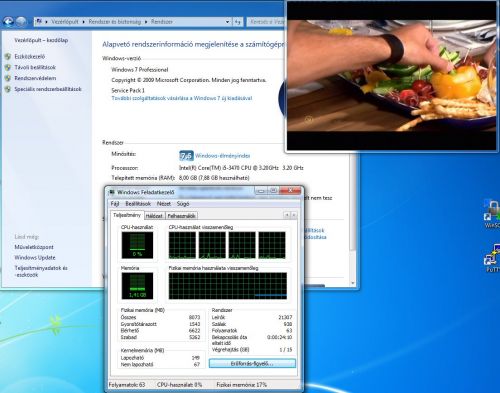Click the CPU-használat: 0% status bar entry

coord(180,385)
